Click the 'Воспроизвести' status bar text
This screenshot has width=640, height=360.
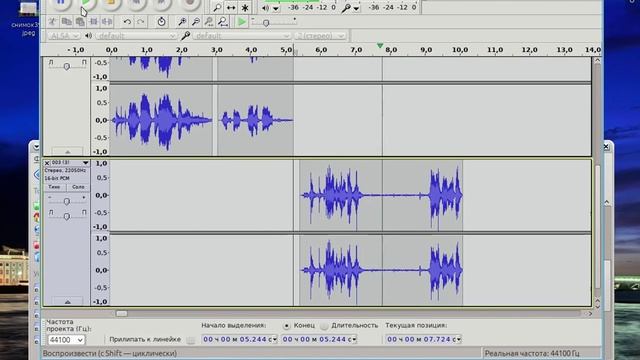pos(109,353)
